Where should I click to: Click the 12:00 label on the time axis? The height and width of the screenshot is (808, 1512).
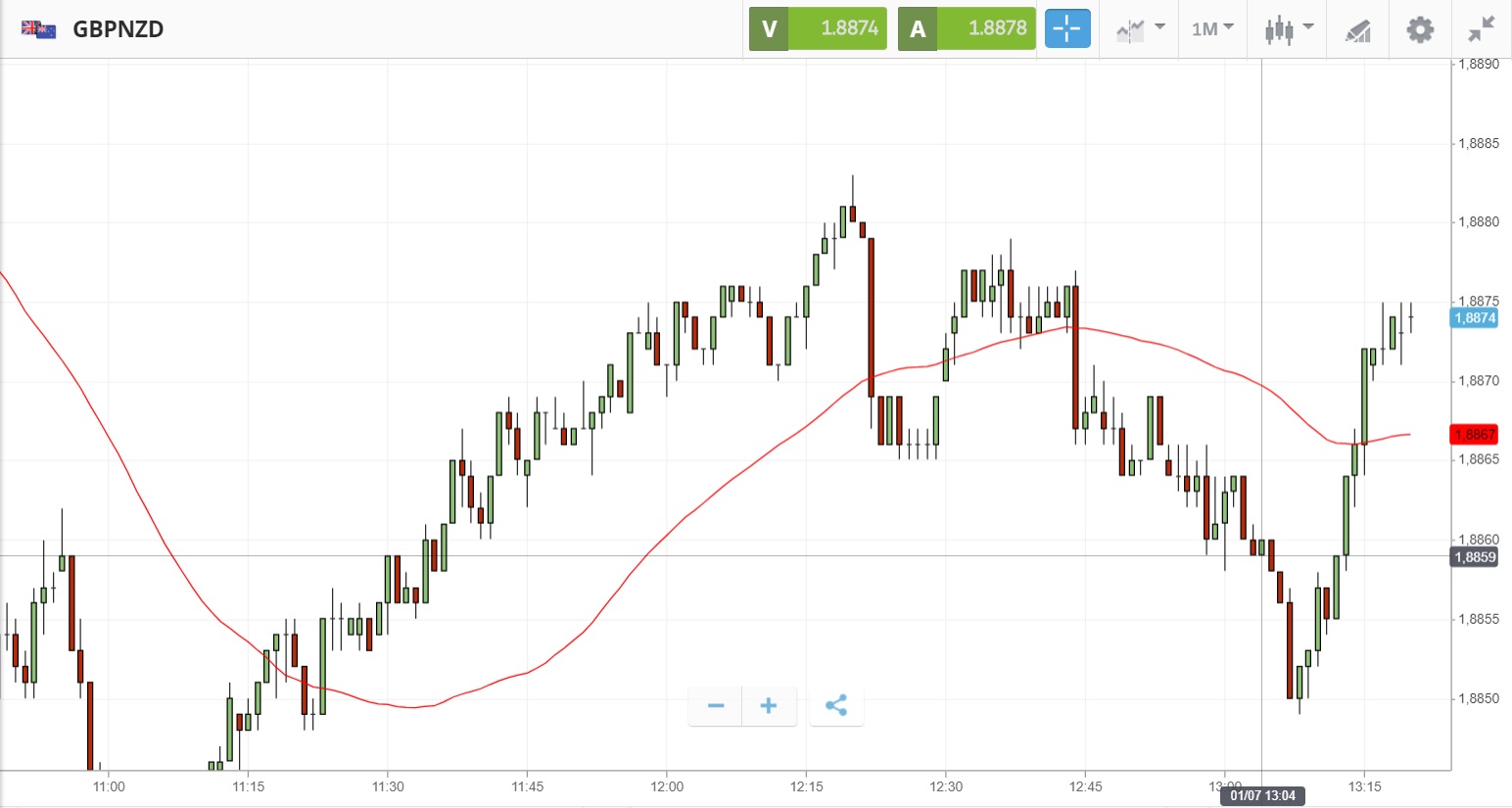[667, 786]
